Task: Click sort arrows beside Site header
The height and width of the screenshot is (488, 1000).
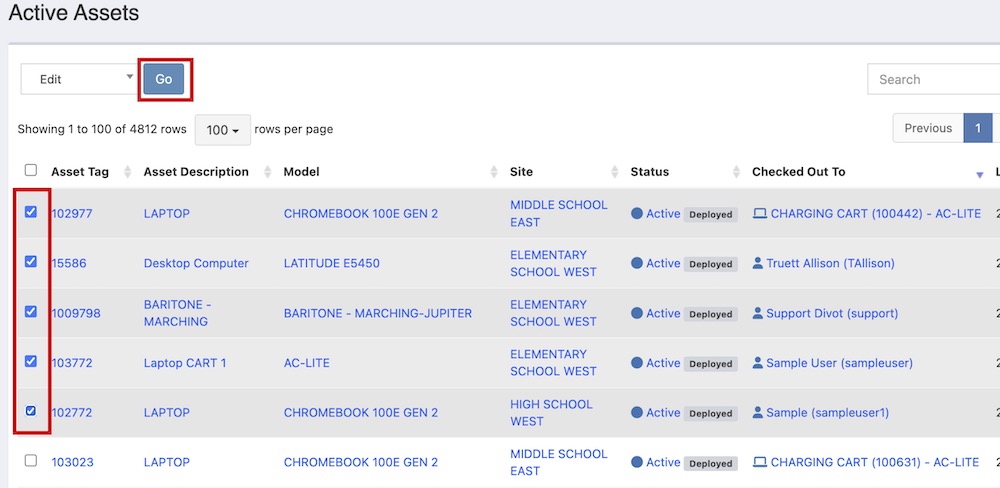Action: pos(614,172)
